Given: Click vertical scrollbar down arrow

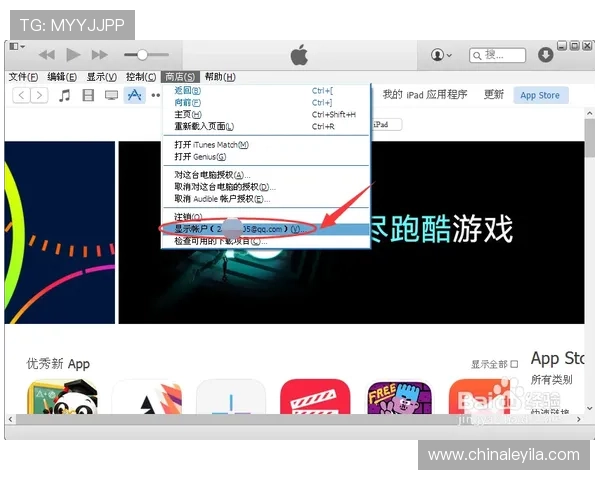Looking at the screenshot, I should (590, 409).
